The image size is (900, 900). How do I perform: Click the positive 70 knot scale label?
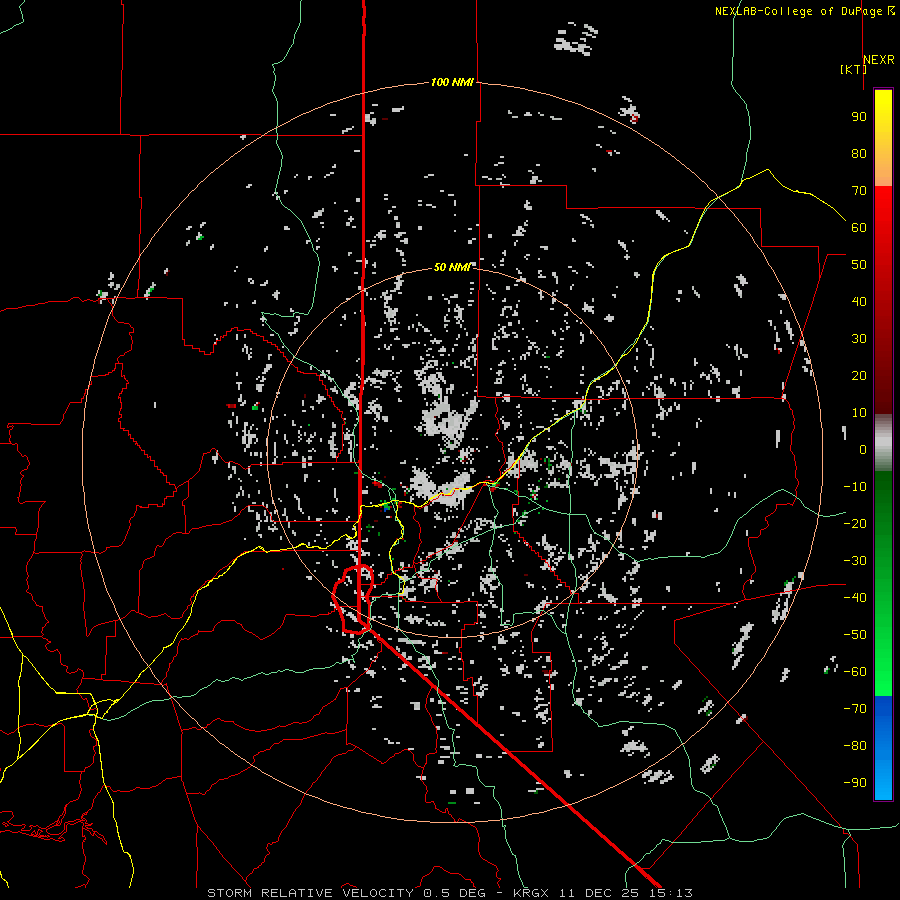[x=859, y=191]
